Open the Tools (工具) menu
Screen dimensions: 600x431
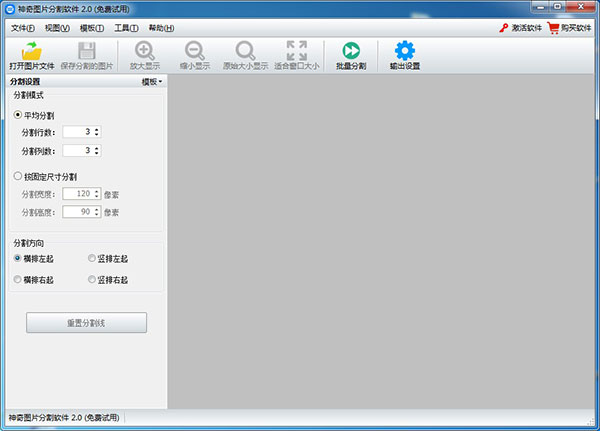[125, 28]
